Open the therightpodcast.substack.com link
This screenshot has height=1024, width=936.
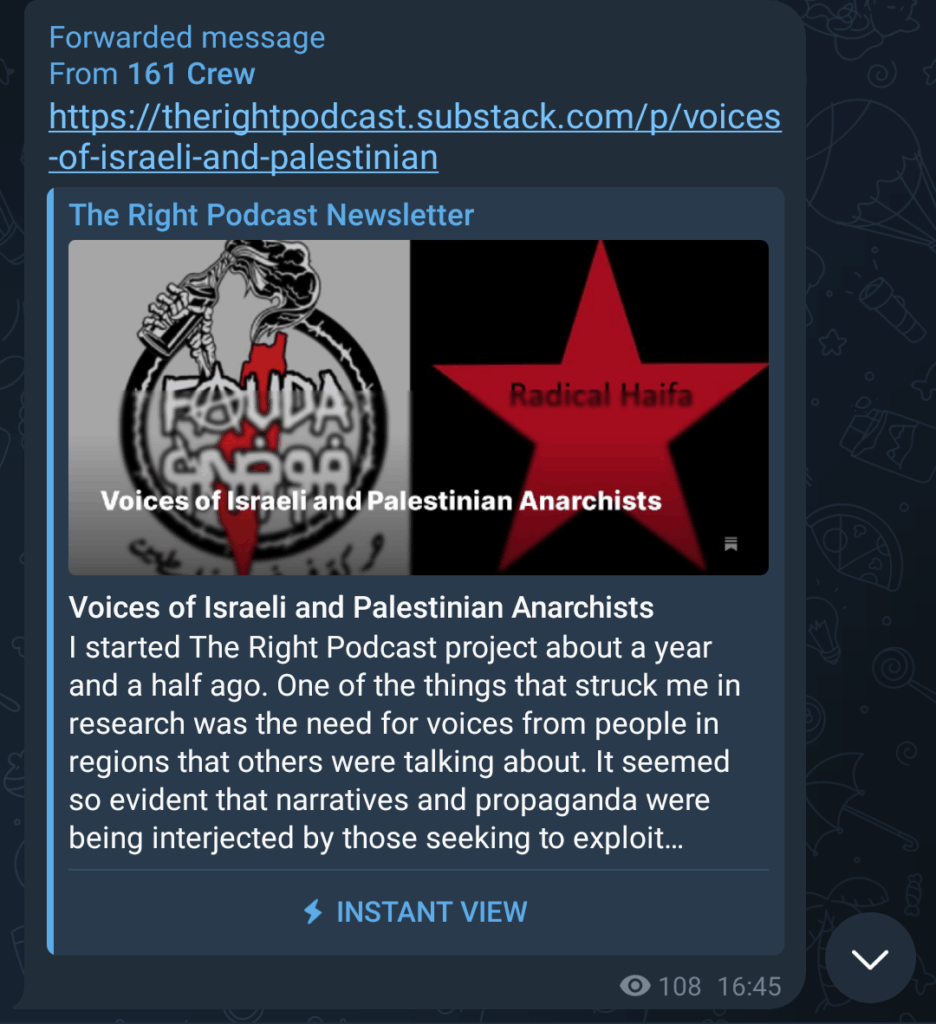(x=415, y=137)
